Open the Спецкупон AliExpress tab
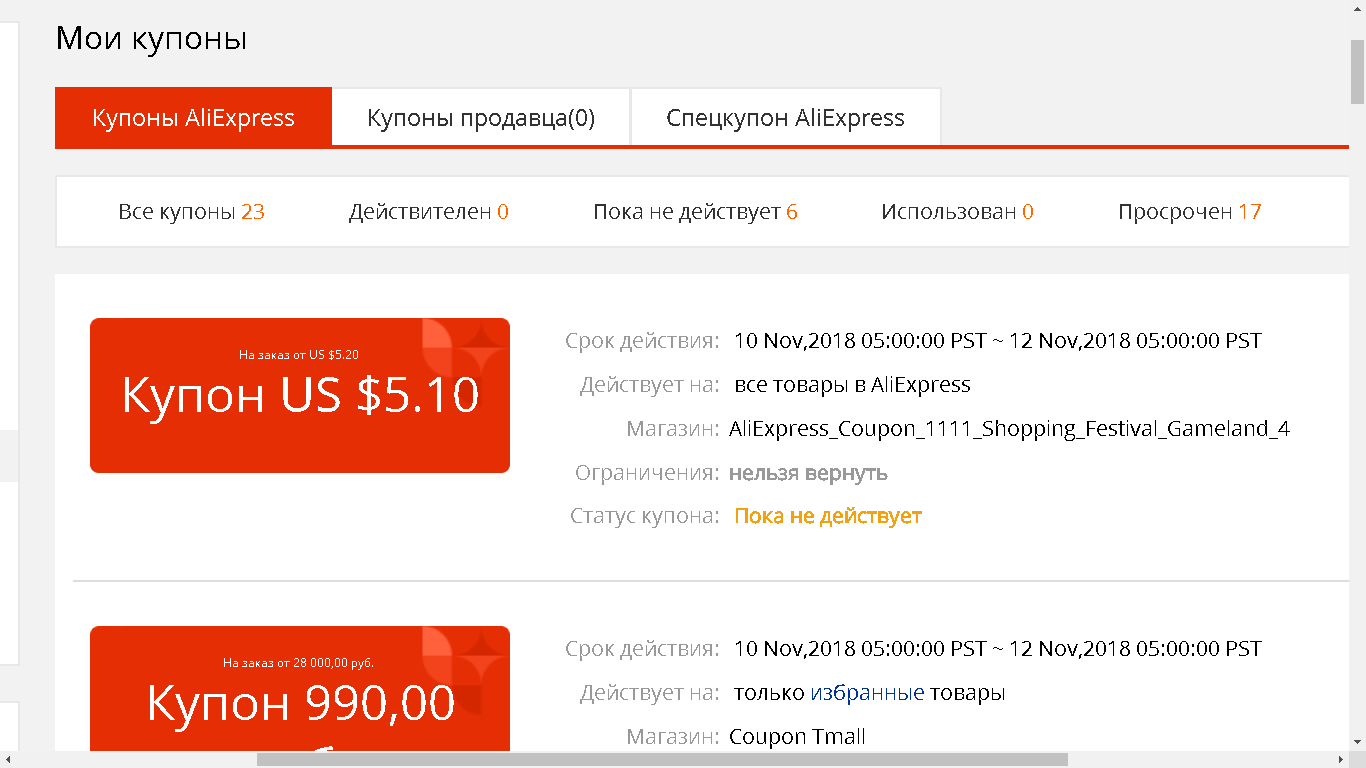 tap(785, 117)
